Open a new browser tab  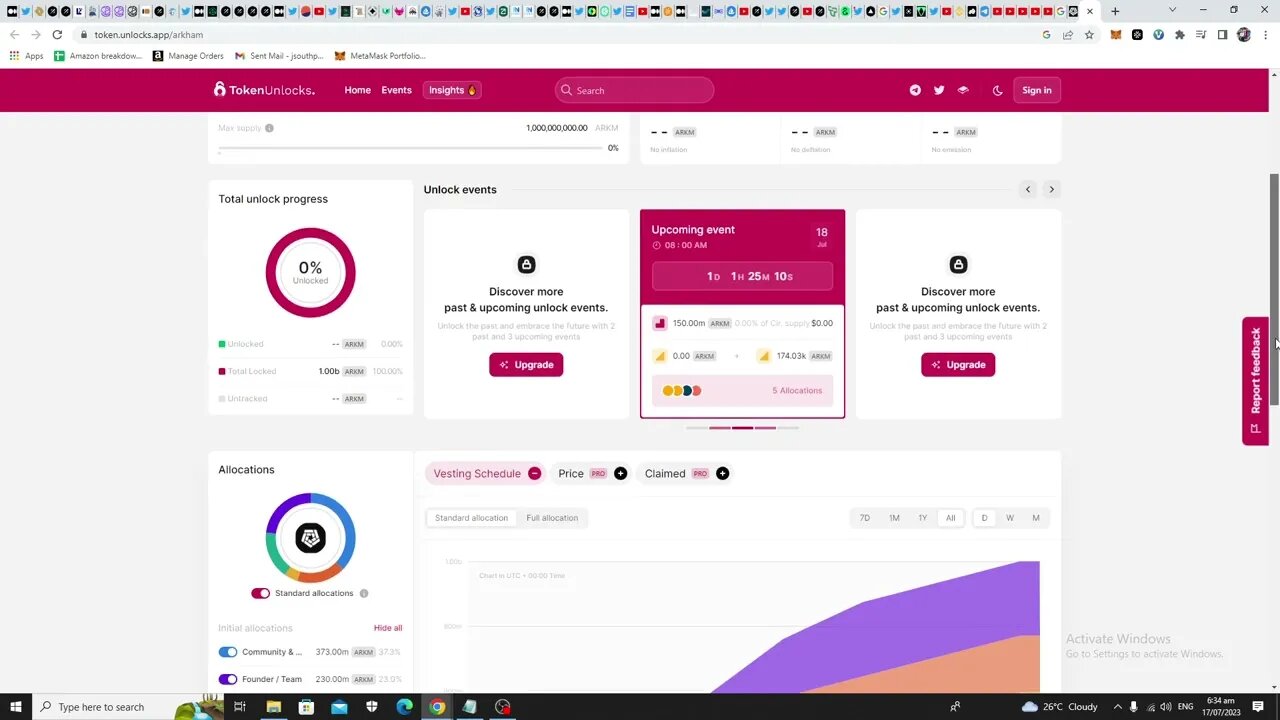(x=1115, y=11)
